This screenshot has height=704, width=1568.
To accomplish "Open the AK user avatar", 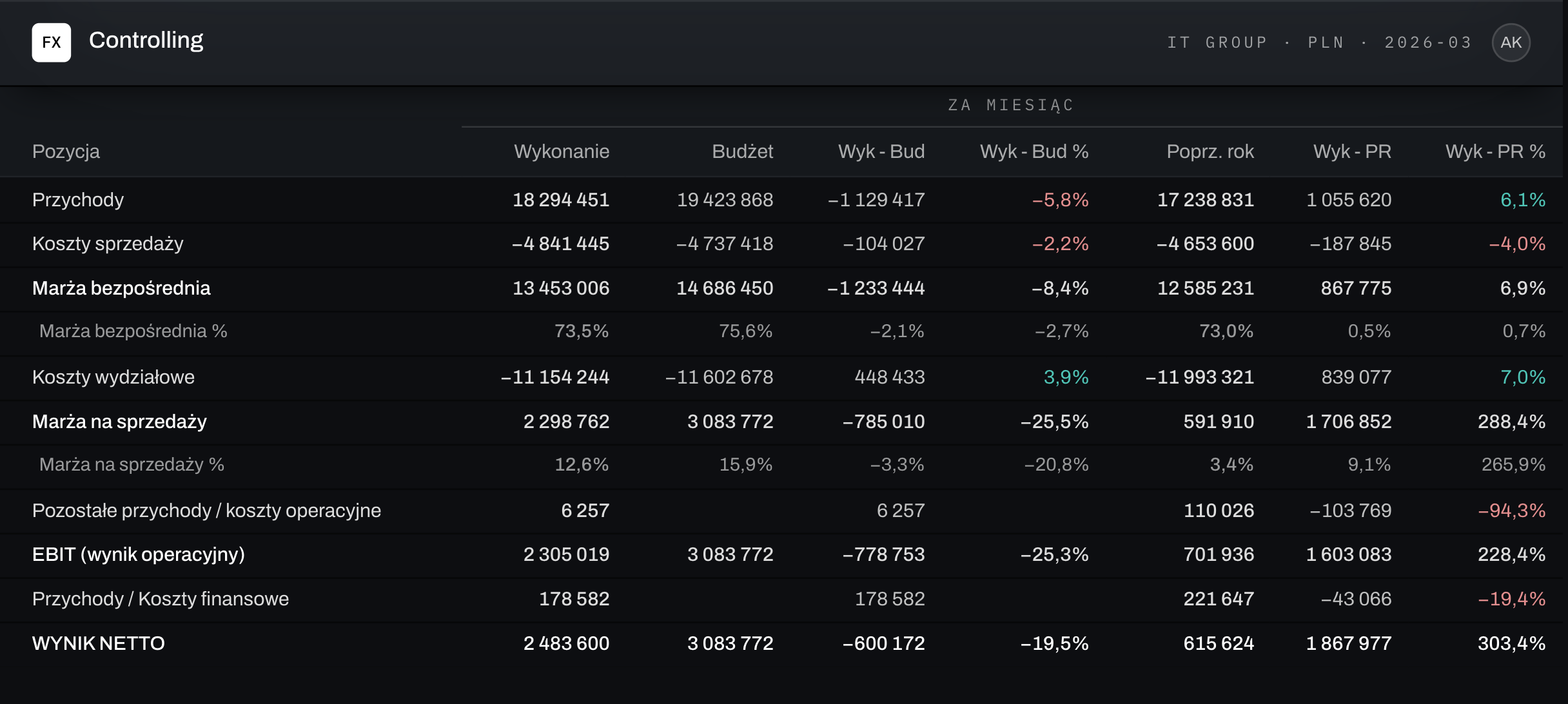I will pyautogui.click(x=1511, y=43).
